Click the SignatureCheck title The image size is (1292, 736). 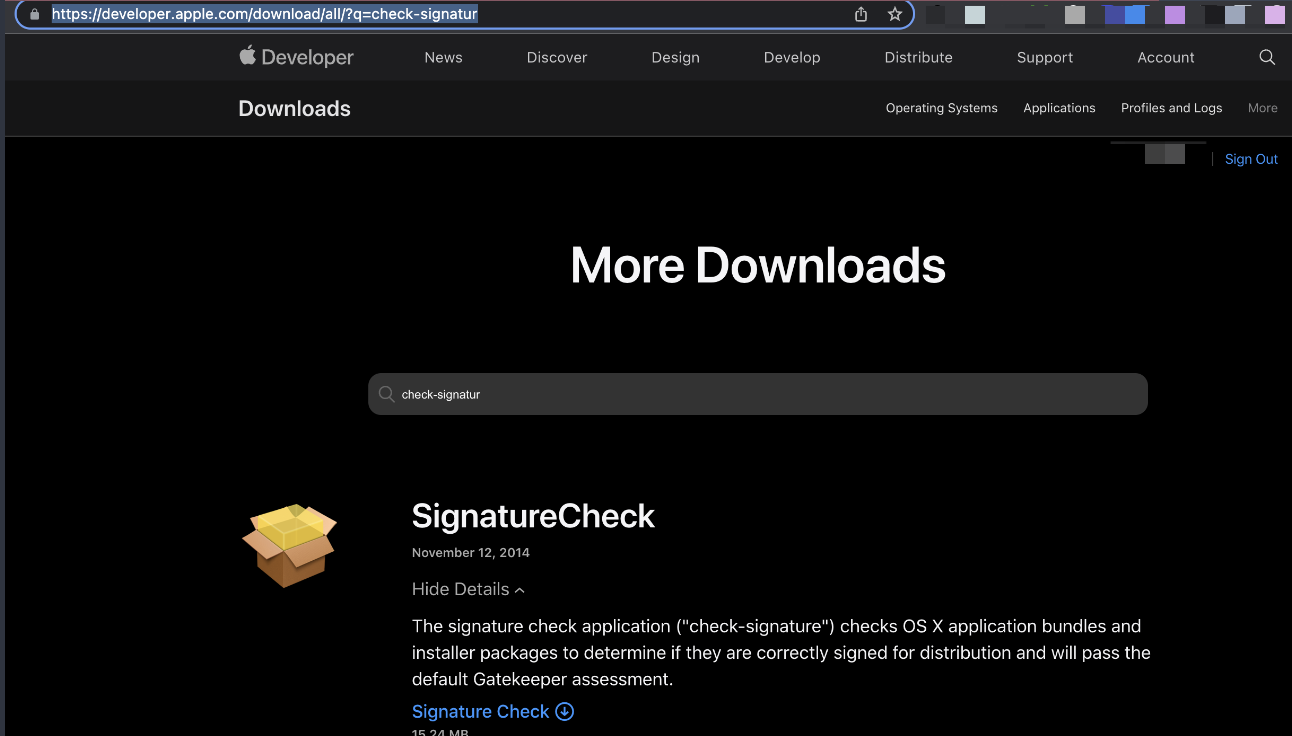pos(533,516)
